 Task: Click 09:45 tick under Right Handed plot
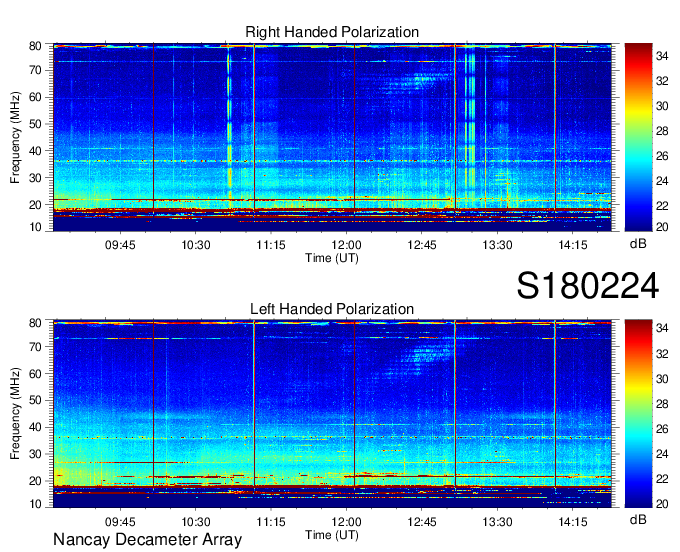(120, 245)
